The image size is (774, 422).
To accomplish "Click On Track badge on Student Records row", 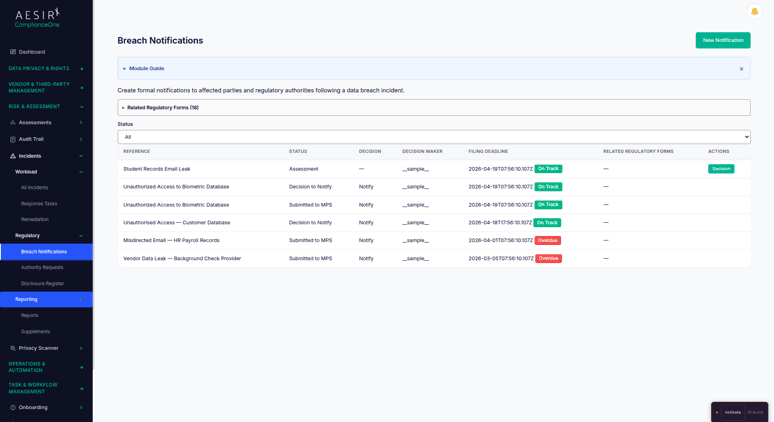I will [548, 169].
